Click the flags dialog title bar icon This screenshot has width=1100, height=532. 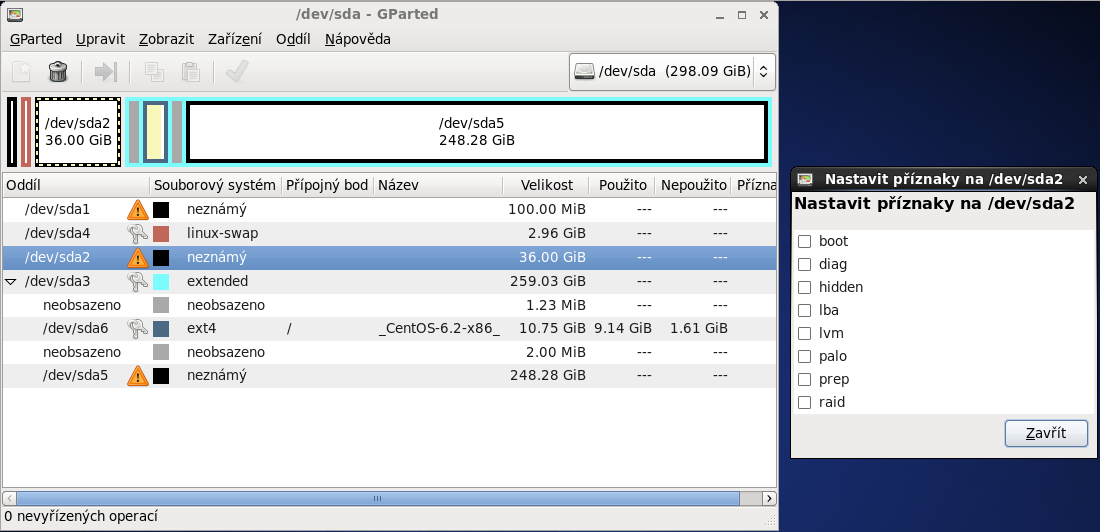click(805, 179)
